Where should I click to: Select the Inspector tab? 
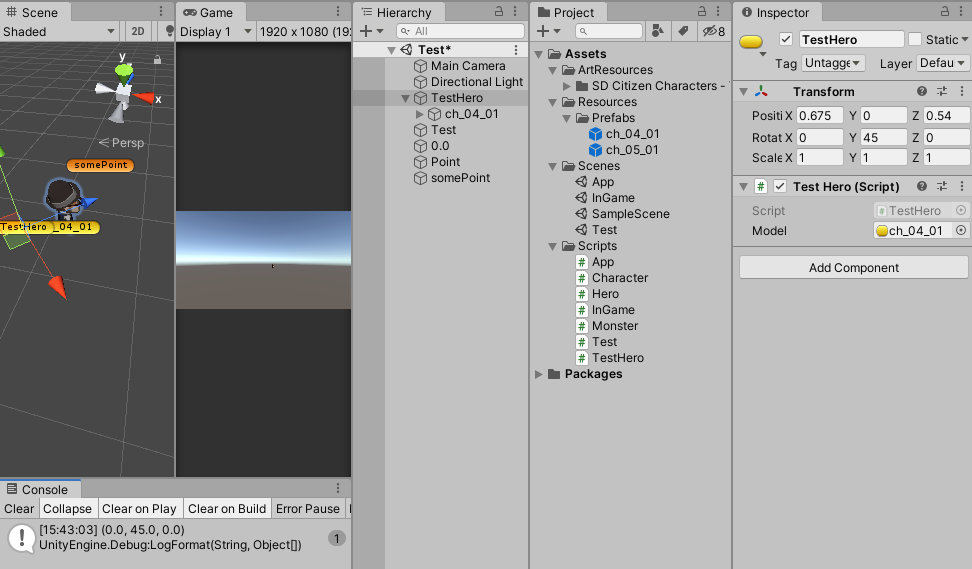click(776, 12)
